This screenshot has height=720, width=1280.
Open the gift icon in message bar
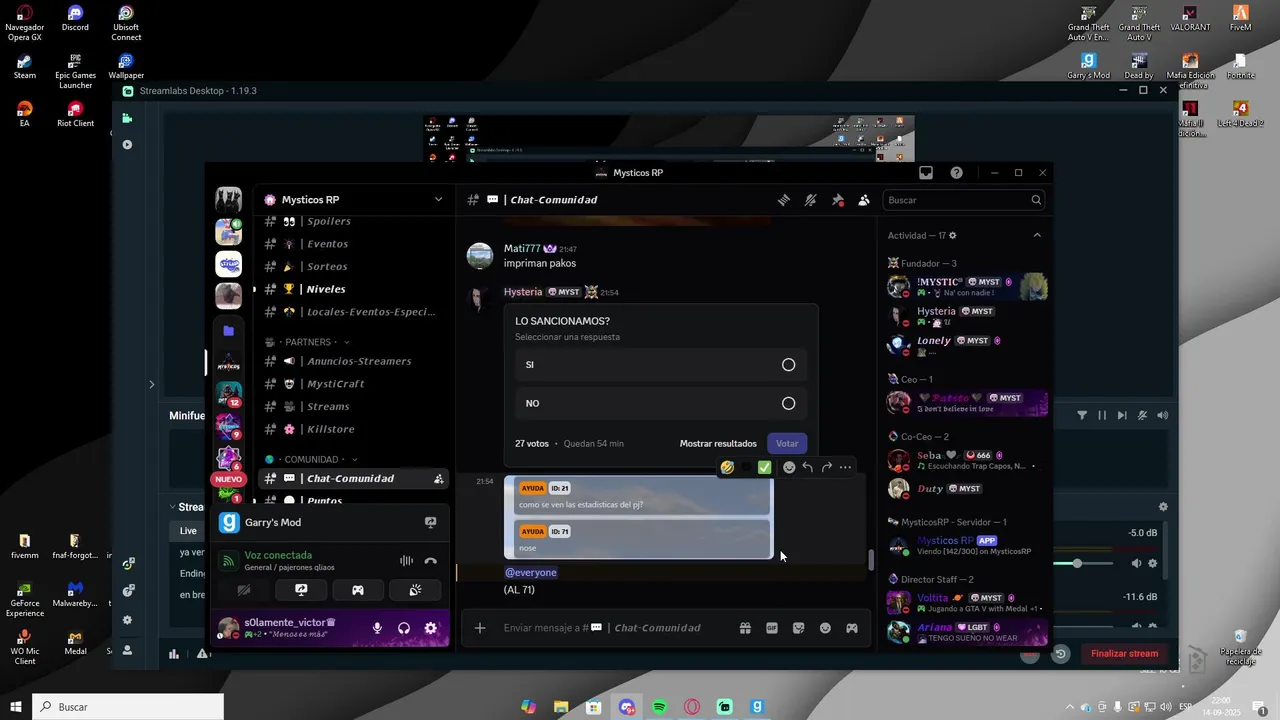(745, 628)
